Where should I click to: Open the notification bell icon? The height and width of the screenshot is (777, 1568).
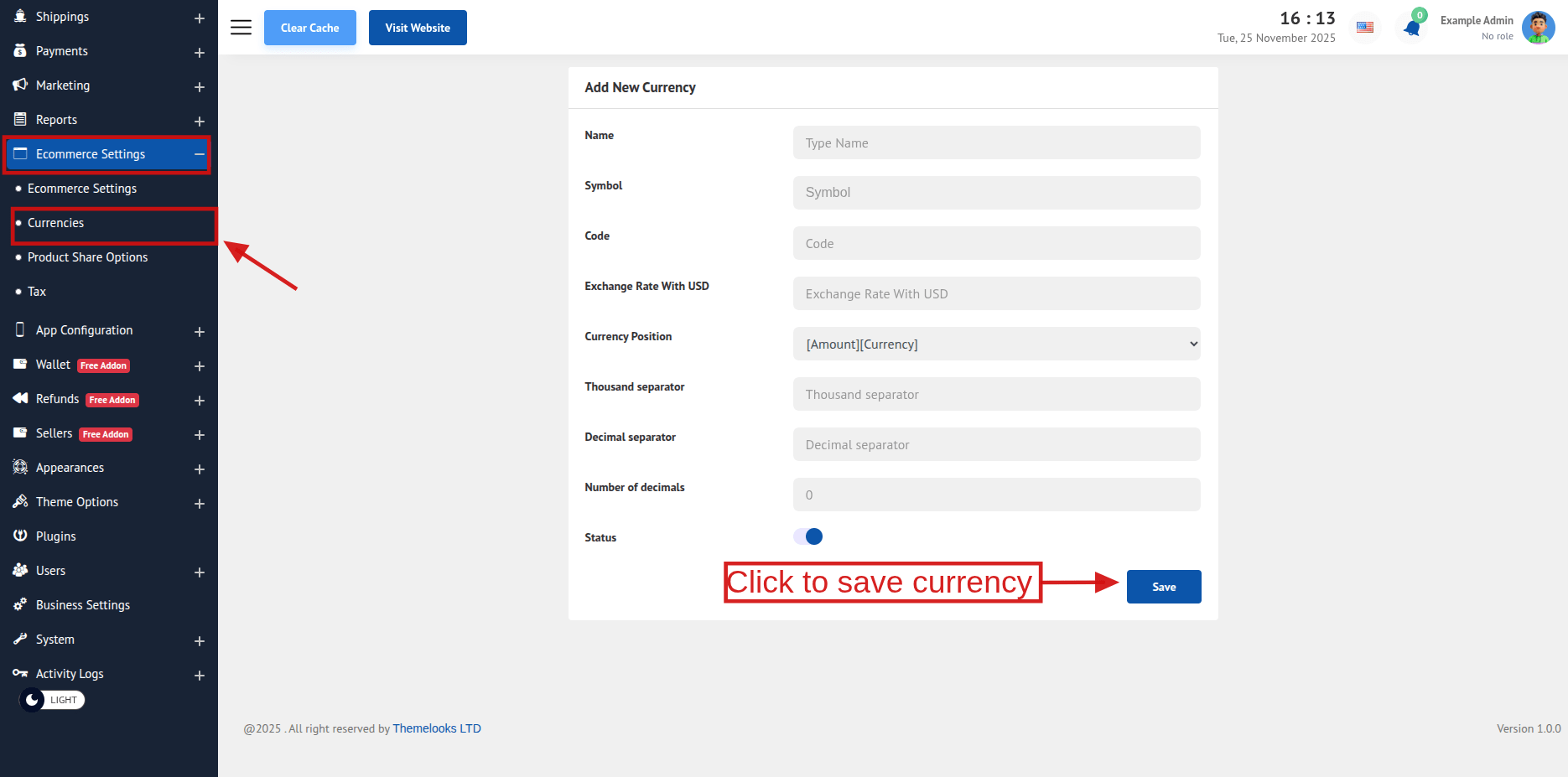click(x=1412, y=28)
